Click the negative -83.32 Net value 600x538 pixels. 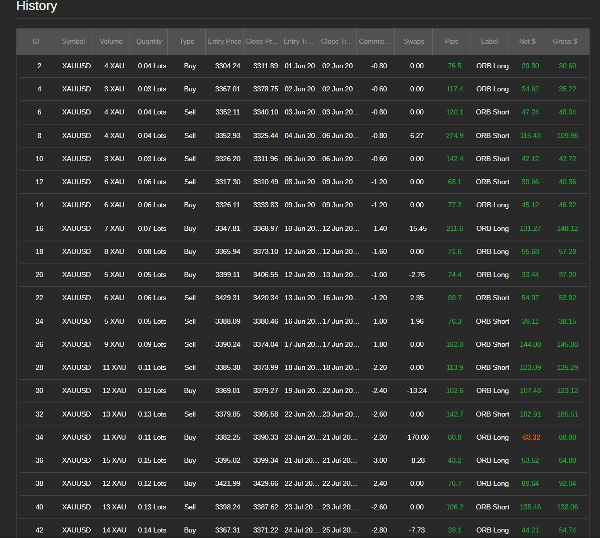click(x=530, y=437)
